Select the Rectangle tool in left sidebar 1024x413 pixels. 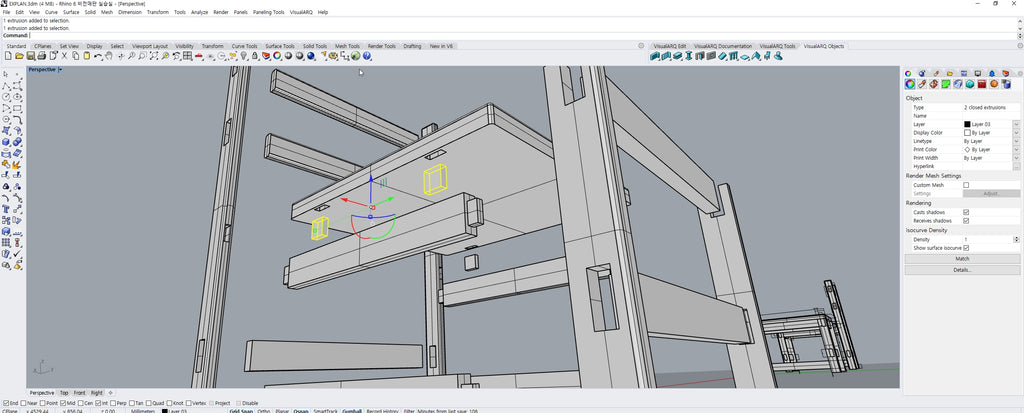tap(18, 108)
